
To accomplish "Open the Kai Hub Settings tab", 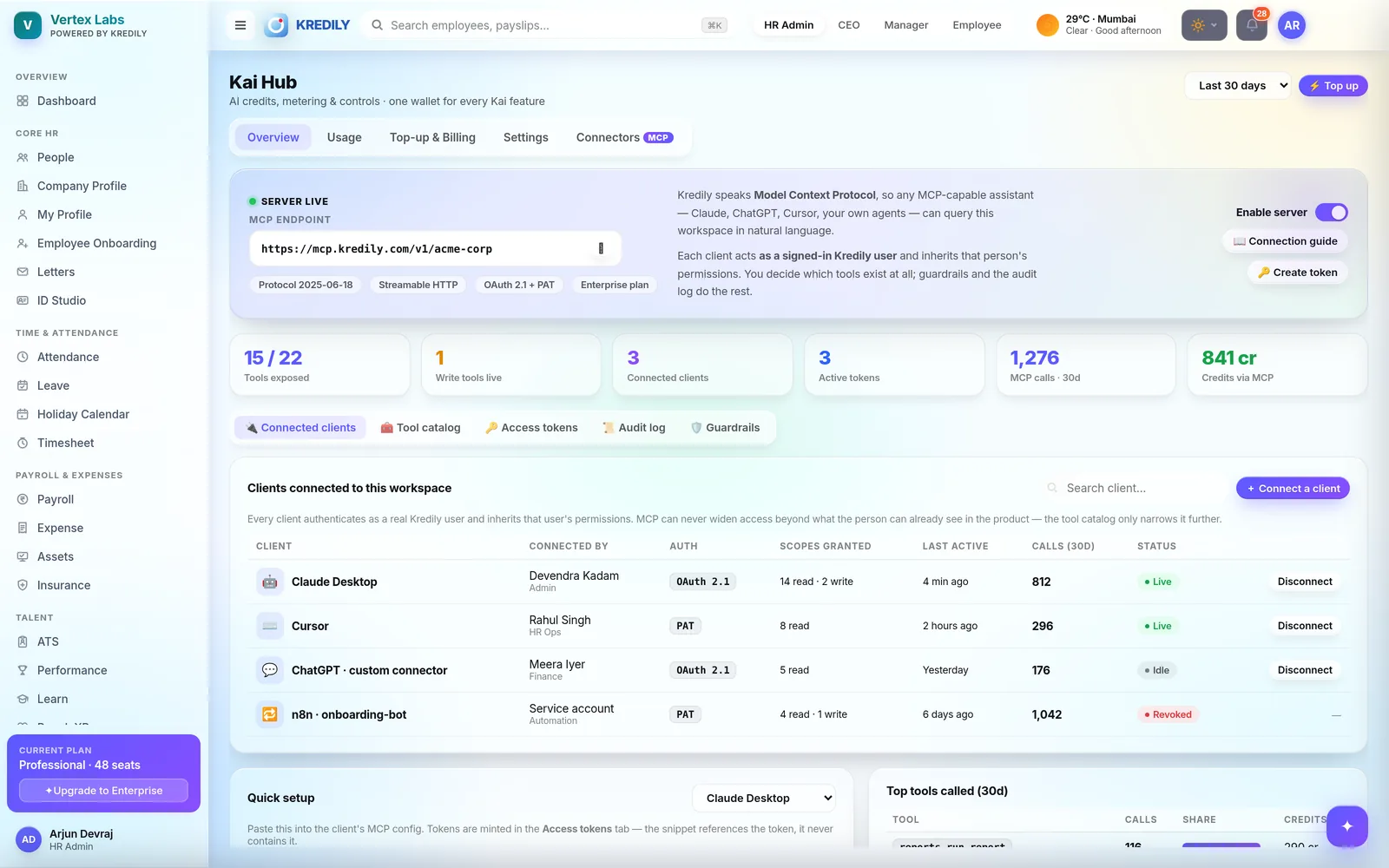I will click(x=526, y=137).
